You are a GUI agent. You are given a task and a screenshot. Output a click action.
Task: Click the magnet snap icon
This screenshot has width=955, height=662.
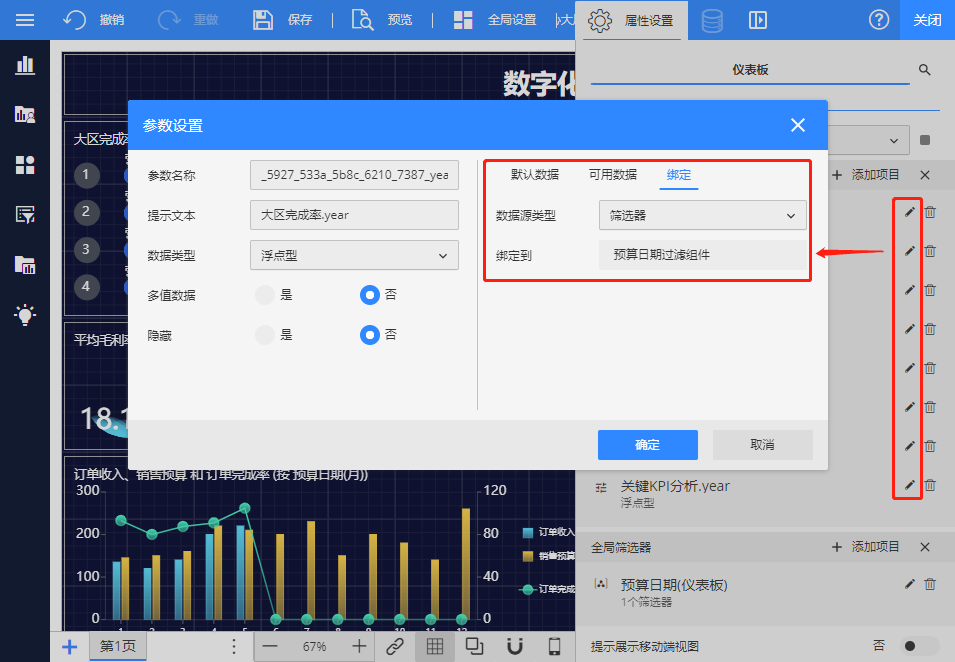coord(514,646)
